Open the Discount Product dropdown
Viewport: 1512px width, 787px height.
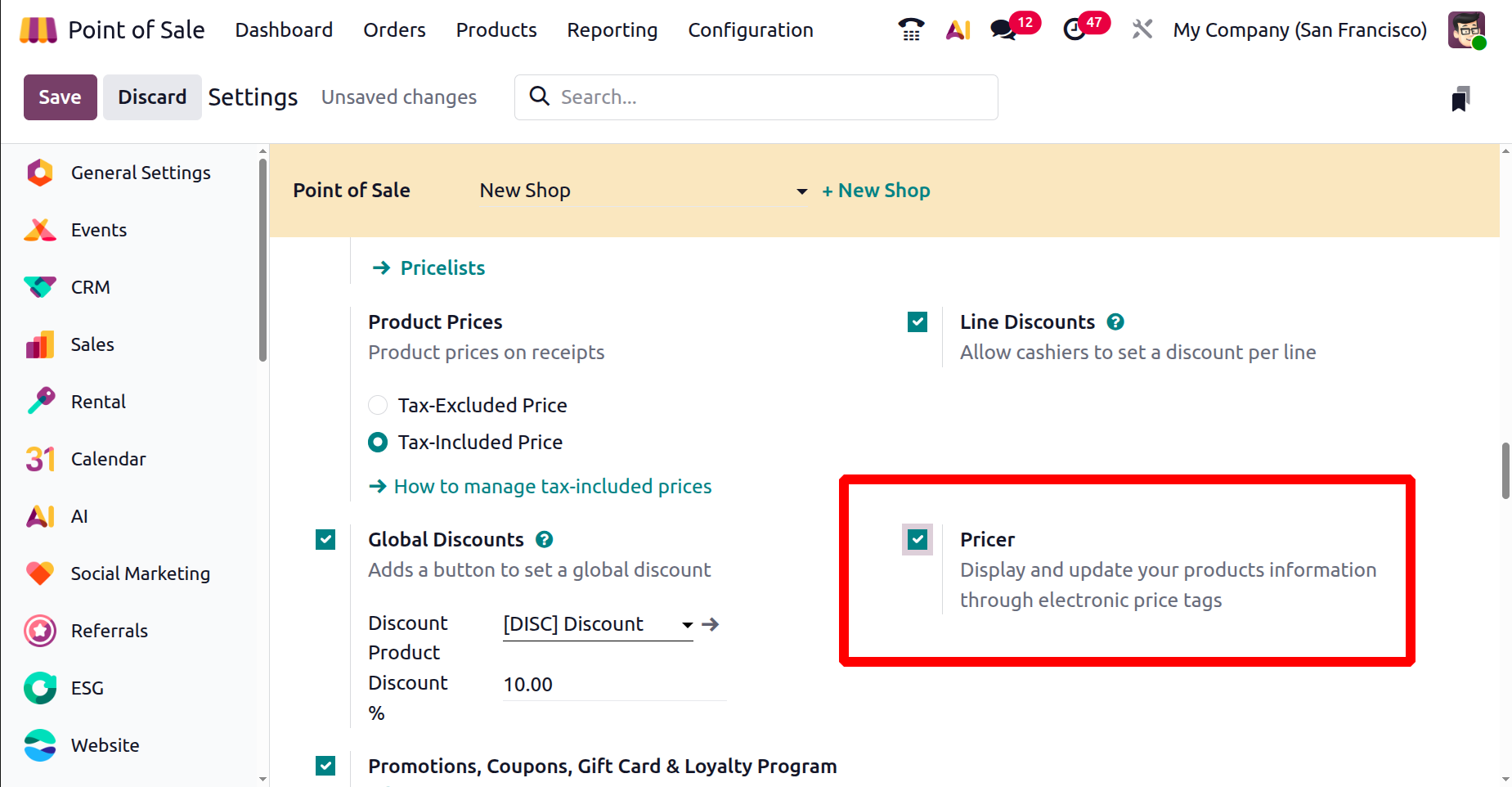click(687, 625)
